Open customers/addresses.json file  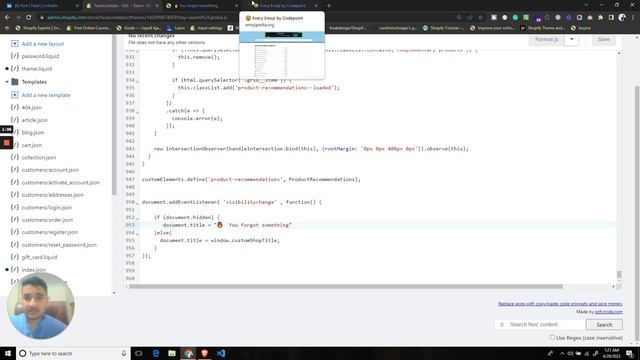[52, 195]
